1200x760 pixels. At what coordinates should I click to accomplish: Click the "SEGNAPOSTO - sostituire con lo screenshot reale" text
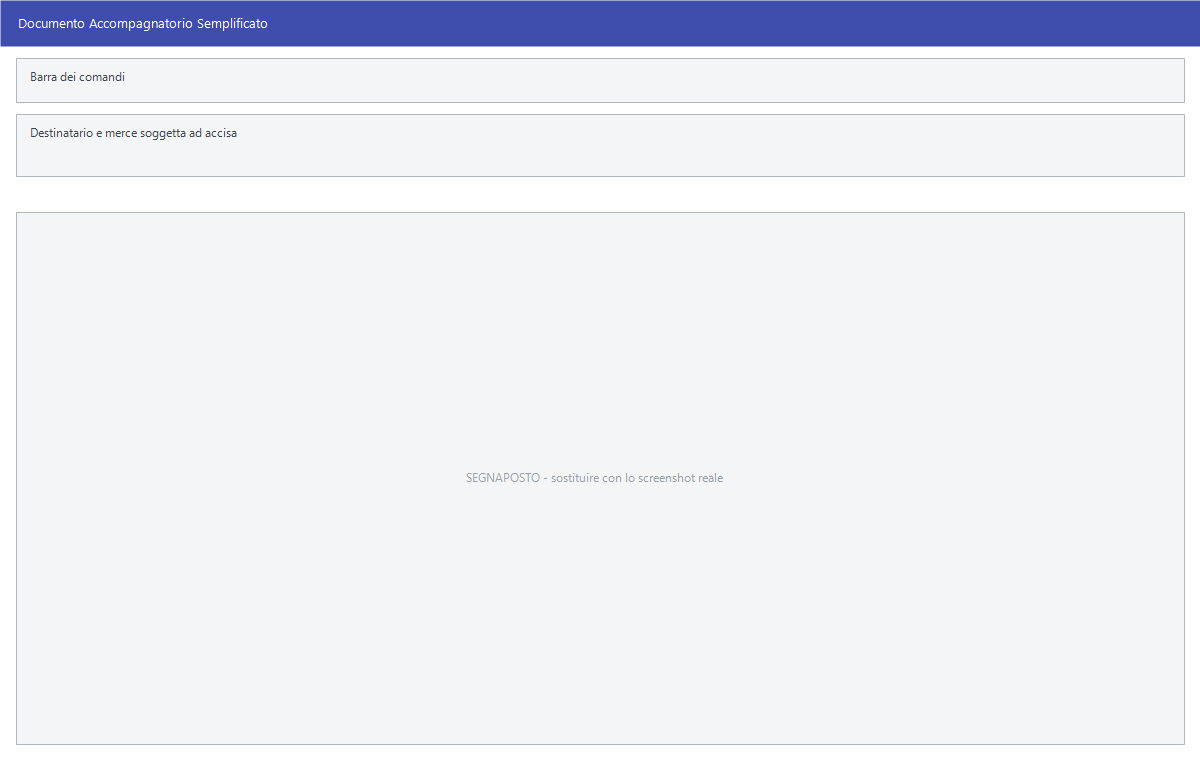pos(595,478)
